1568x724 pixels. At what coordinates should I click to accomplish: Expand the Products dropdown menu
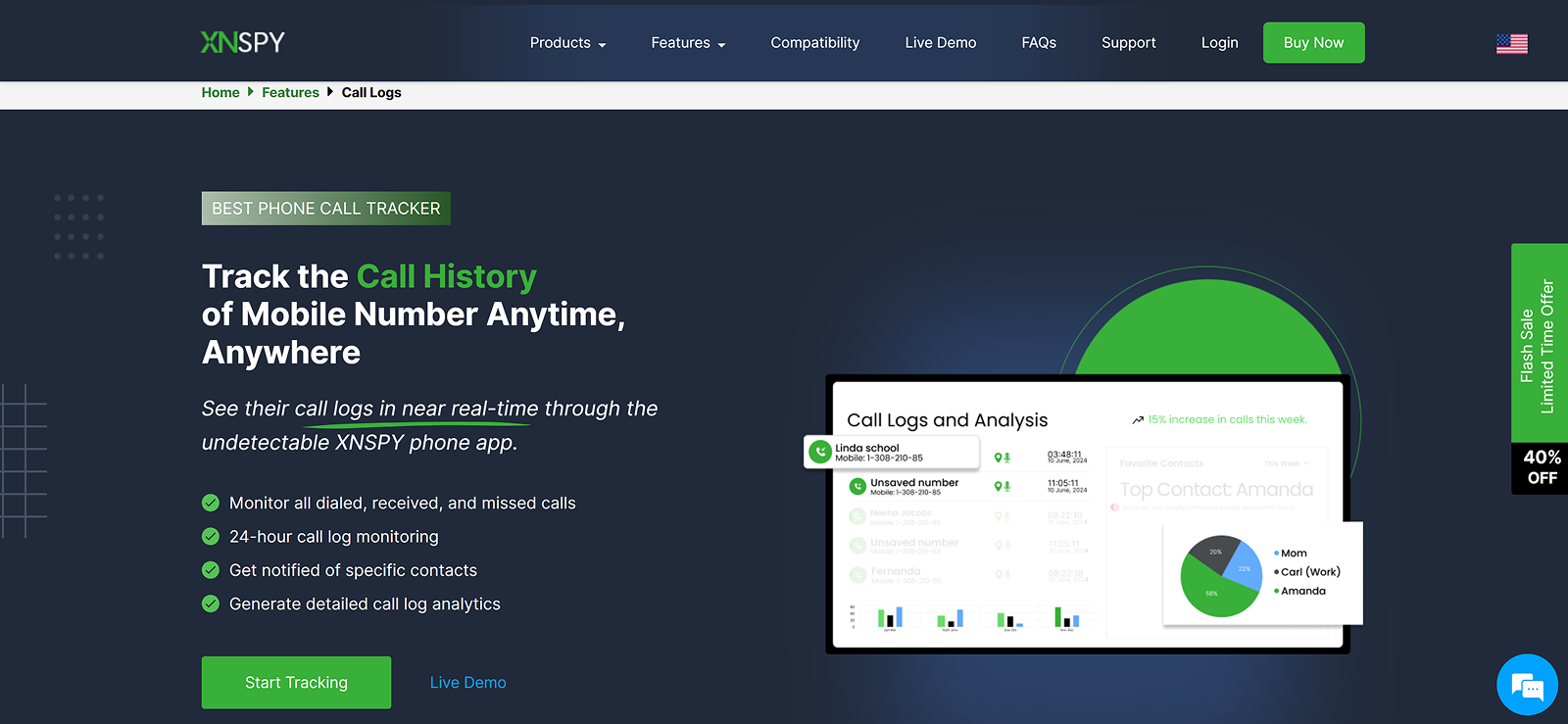click(x=568, y=43)
